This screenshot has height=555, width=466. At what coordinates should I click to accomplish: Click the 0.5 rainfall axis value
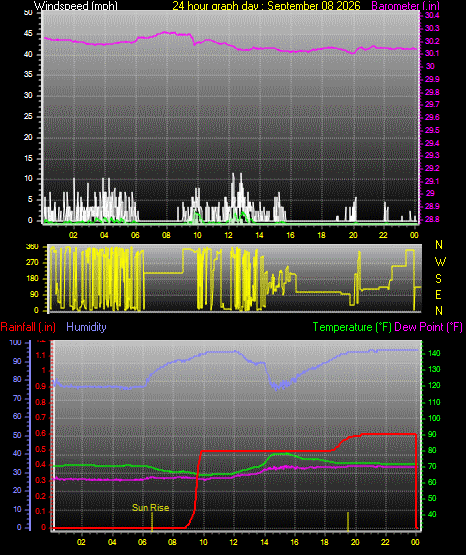[x=41, y=450]
